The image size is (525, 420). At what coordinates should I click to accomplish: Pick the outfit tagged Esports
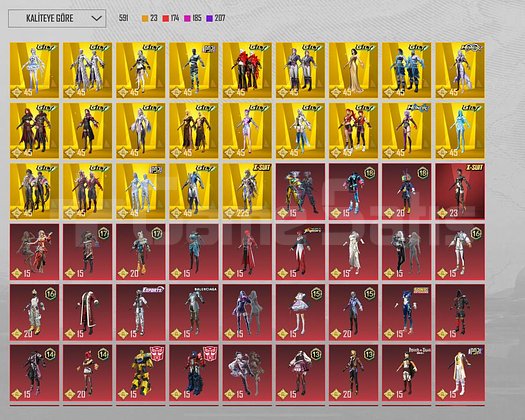coord(141,312)
